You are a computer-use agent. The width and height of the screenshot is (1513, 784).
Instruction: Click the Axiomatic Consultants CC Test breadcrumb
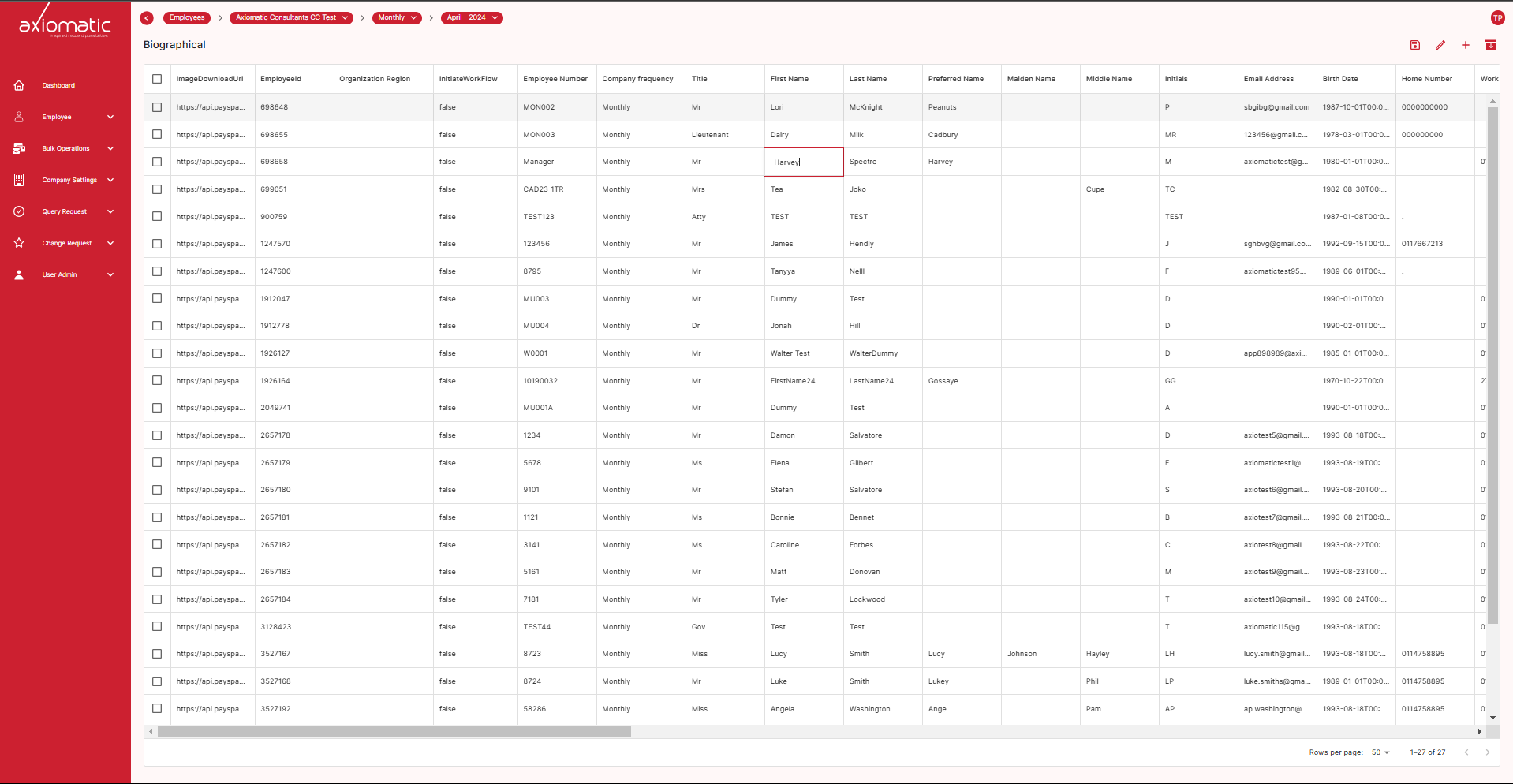(292, 18)
